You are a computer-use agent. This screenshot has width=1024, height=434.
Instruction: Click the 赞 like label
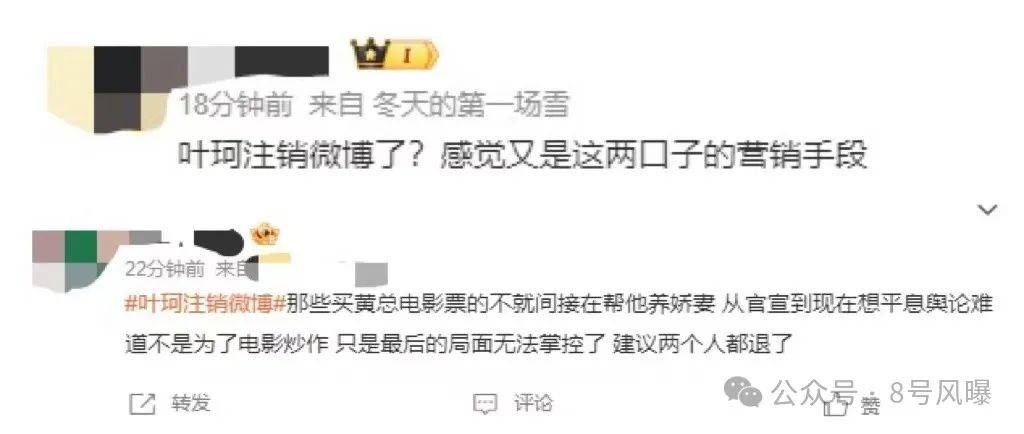(870, 407)
